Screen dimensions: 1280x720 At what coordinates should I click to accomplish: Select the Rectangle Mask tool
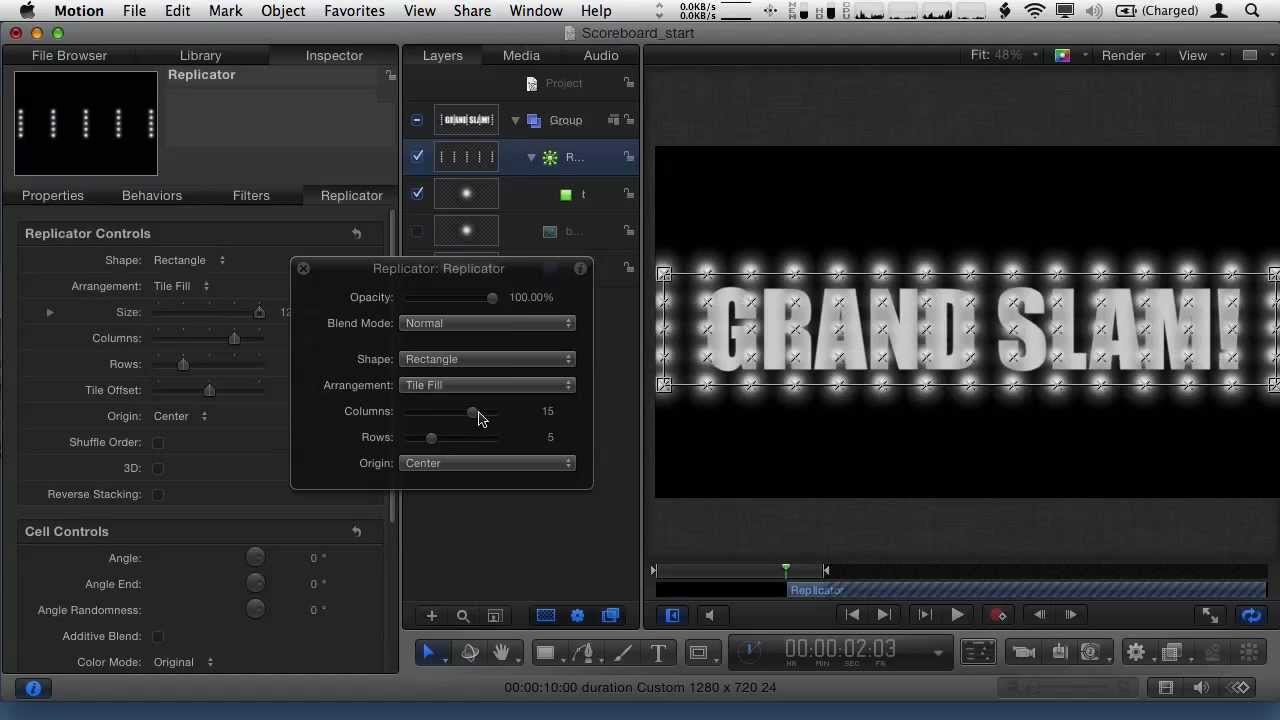[699, 653]
